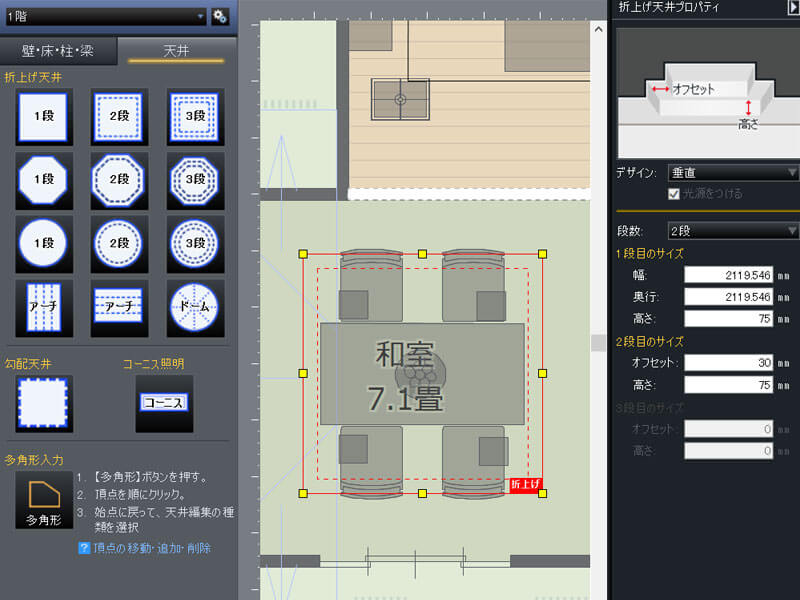The width and height of the screenshot is (800, 600).
Task: Select the square 1段 folded ceiling icon
Action: 43,116
